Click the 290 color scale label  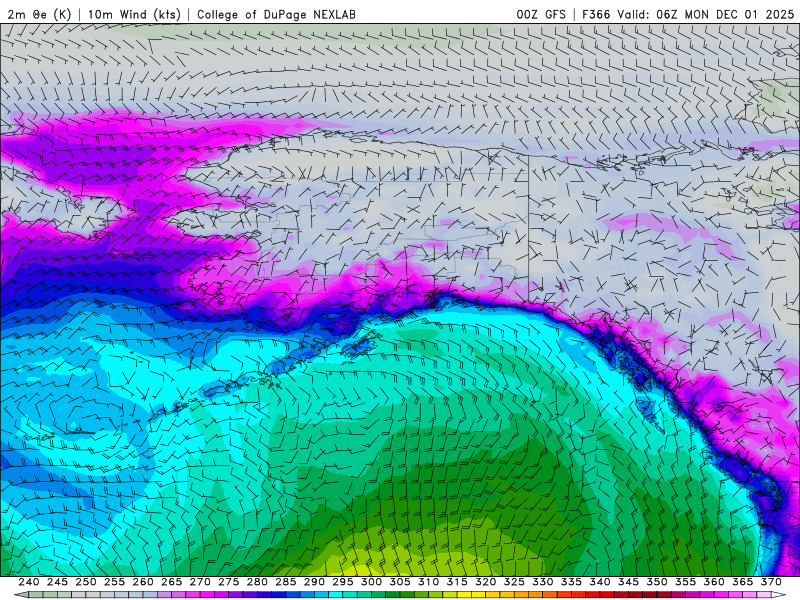click(x=314, y=582)
